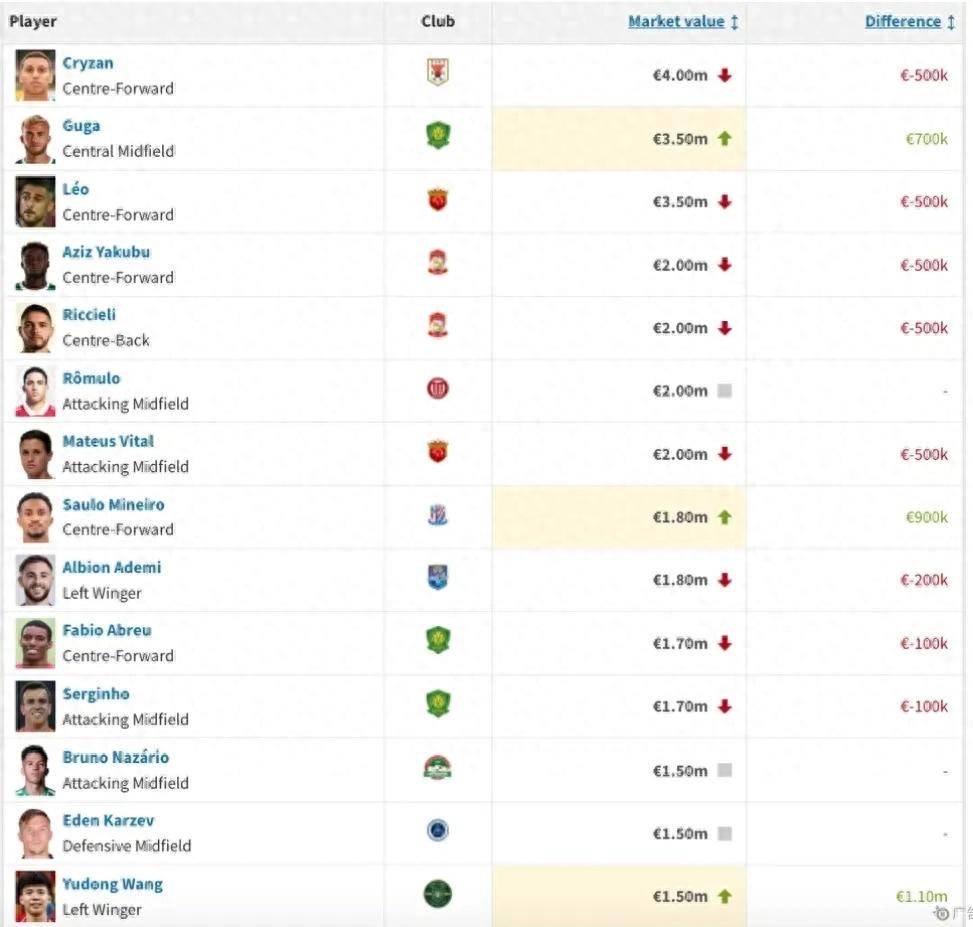
Task: Click the red down arrow in Cryzan's row
Action: point(724,75)
